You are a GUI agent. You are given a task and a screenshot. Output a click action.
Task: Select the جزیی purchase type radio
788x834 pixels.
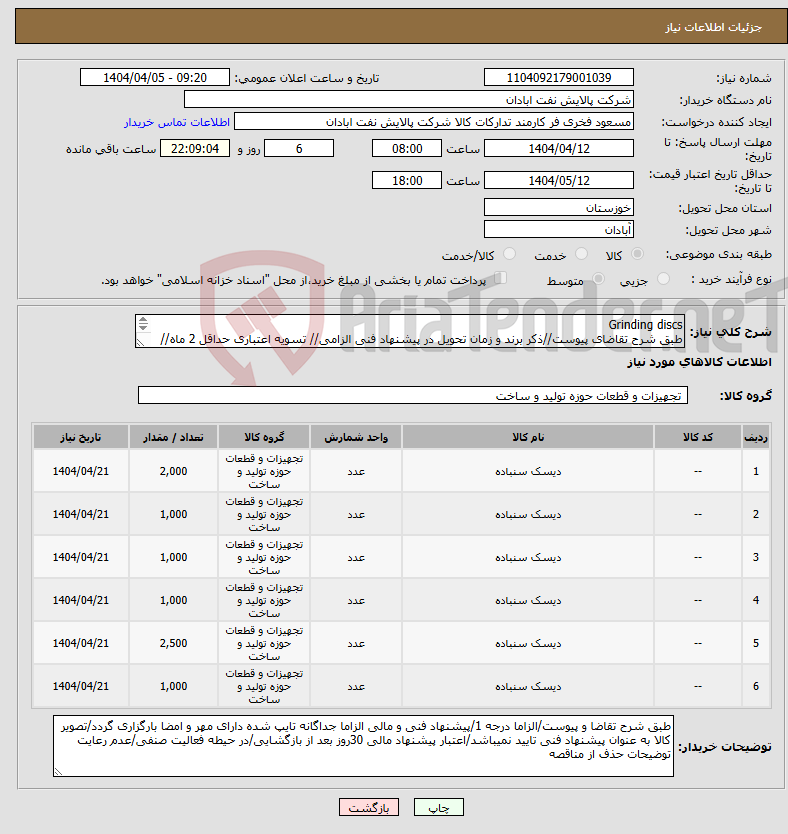coord(663,279)
